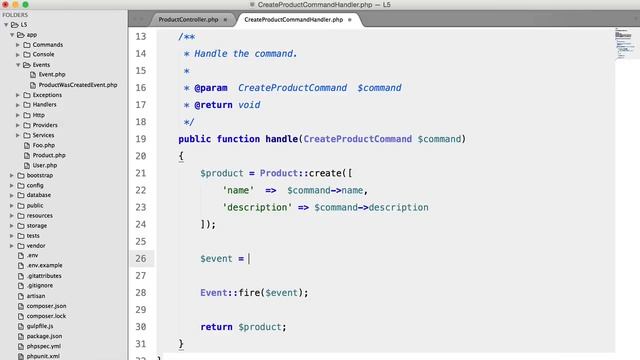Click "@return void" comment on line 17
The height and width of the screenshot is (360, 640).
pos(227,105)
